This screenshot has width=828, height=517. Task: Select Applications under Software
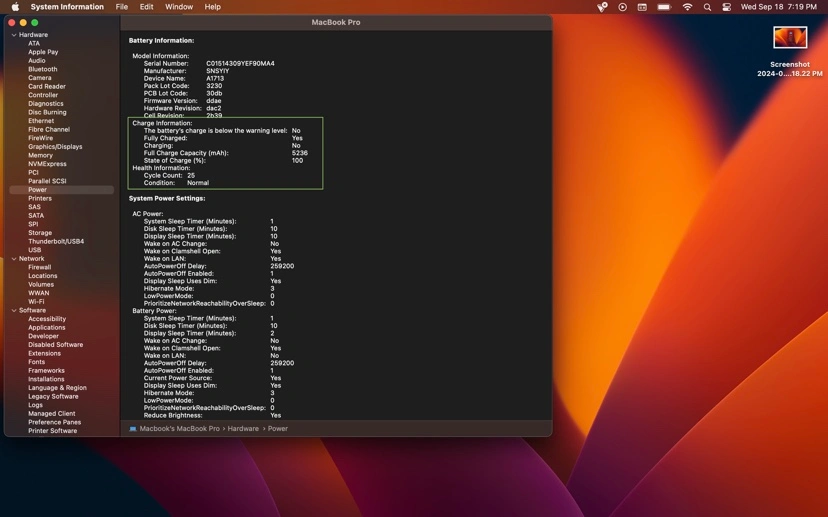click(x=46, y=327)
